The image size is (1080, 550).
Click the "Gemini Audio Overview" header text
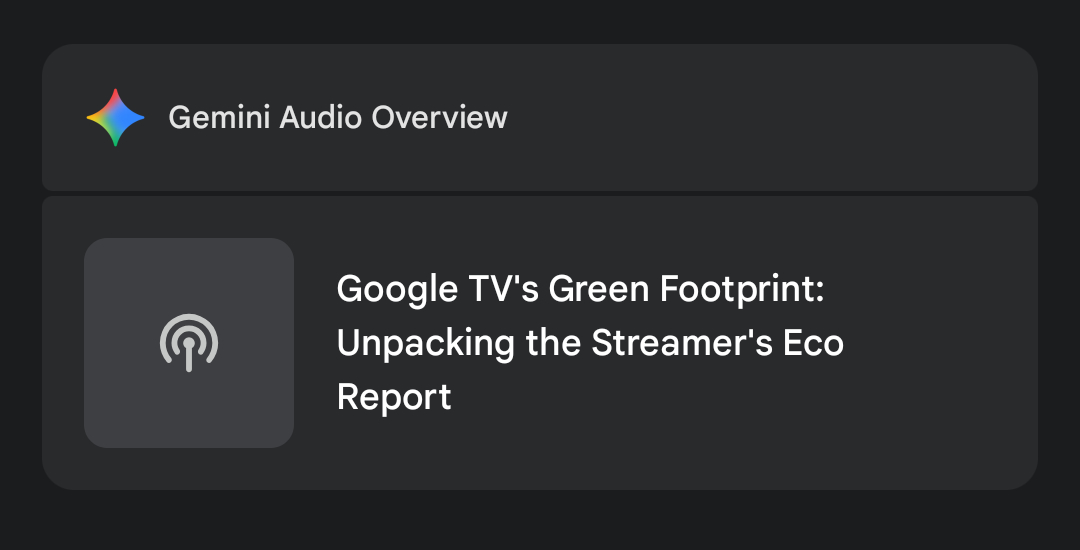pos(337,118)
